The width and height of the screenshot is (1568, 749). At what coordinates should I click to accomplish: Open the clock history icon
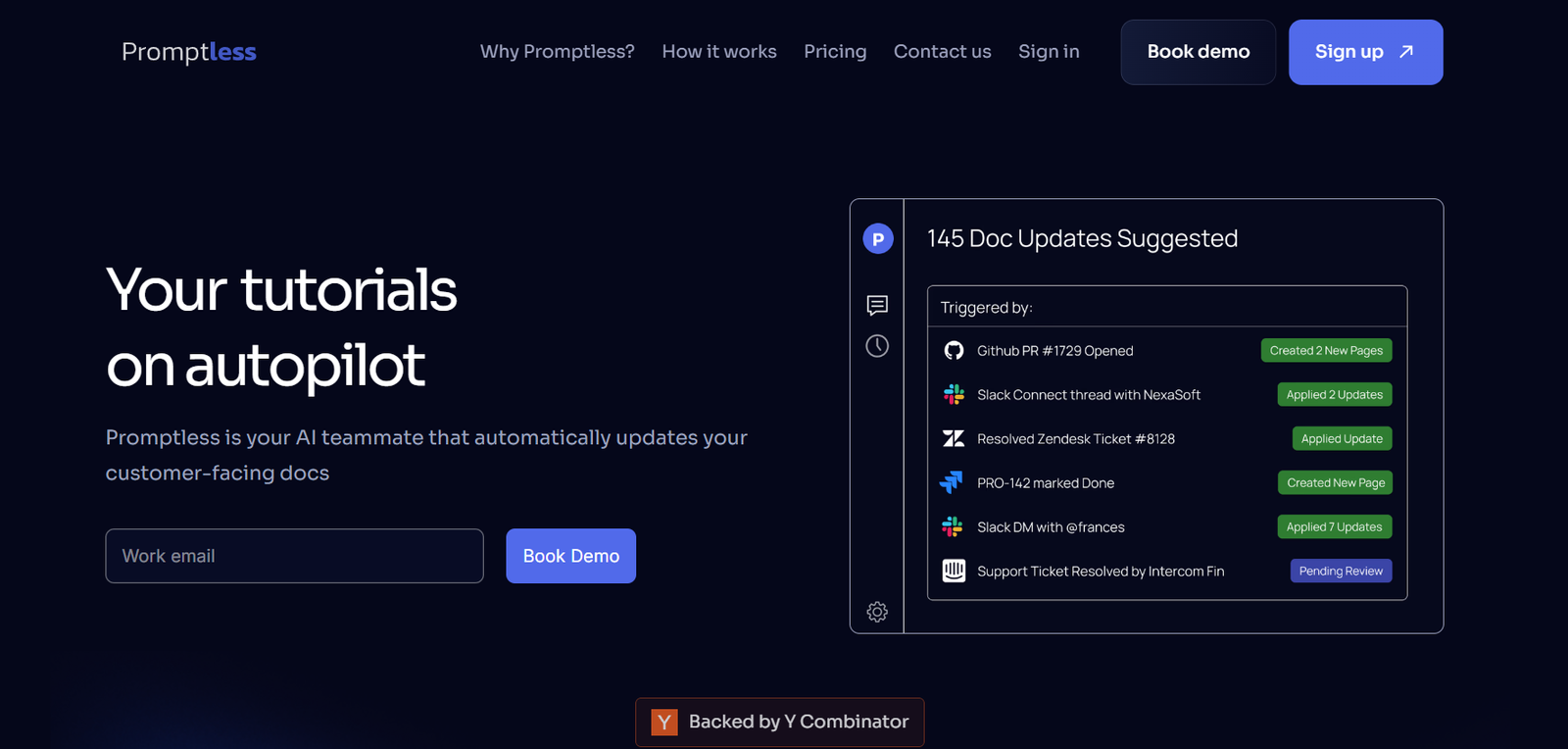click(877, 346)
